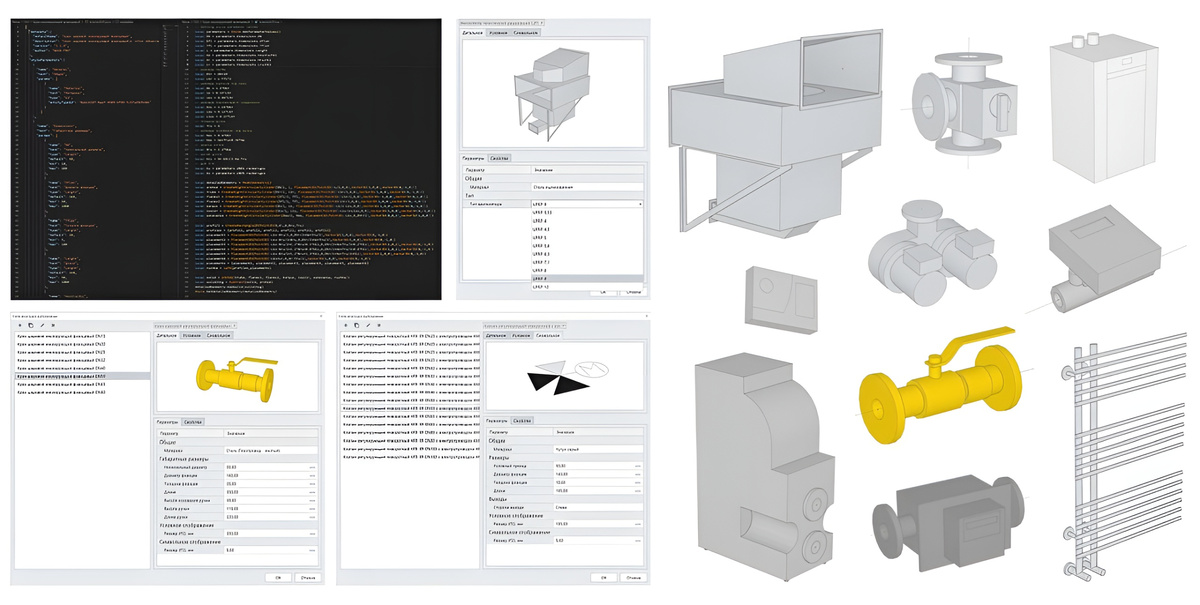The image size is (1200, 605).
Task: Click the last toolbar icon after the pencil in the ball valve dialog
Action: click(x=53, y=325)
